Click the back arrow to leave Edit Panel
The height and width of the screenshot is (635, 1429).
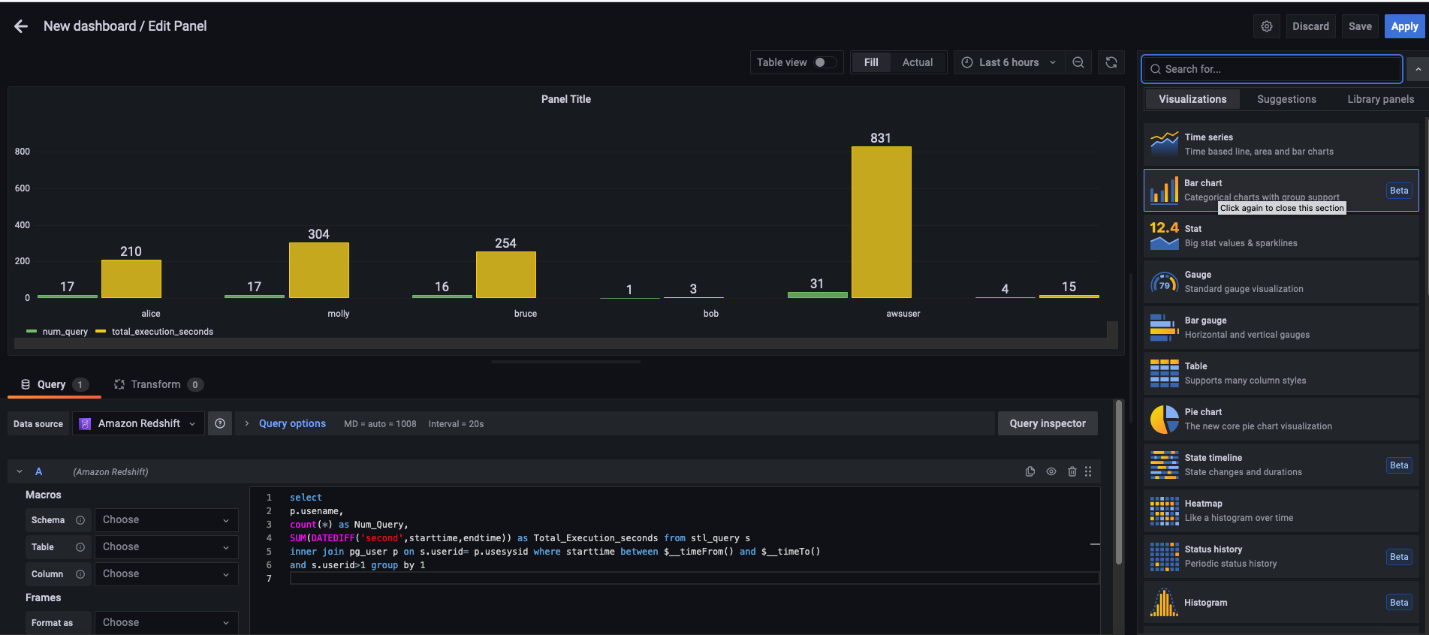21,26
